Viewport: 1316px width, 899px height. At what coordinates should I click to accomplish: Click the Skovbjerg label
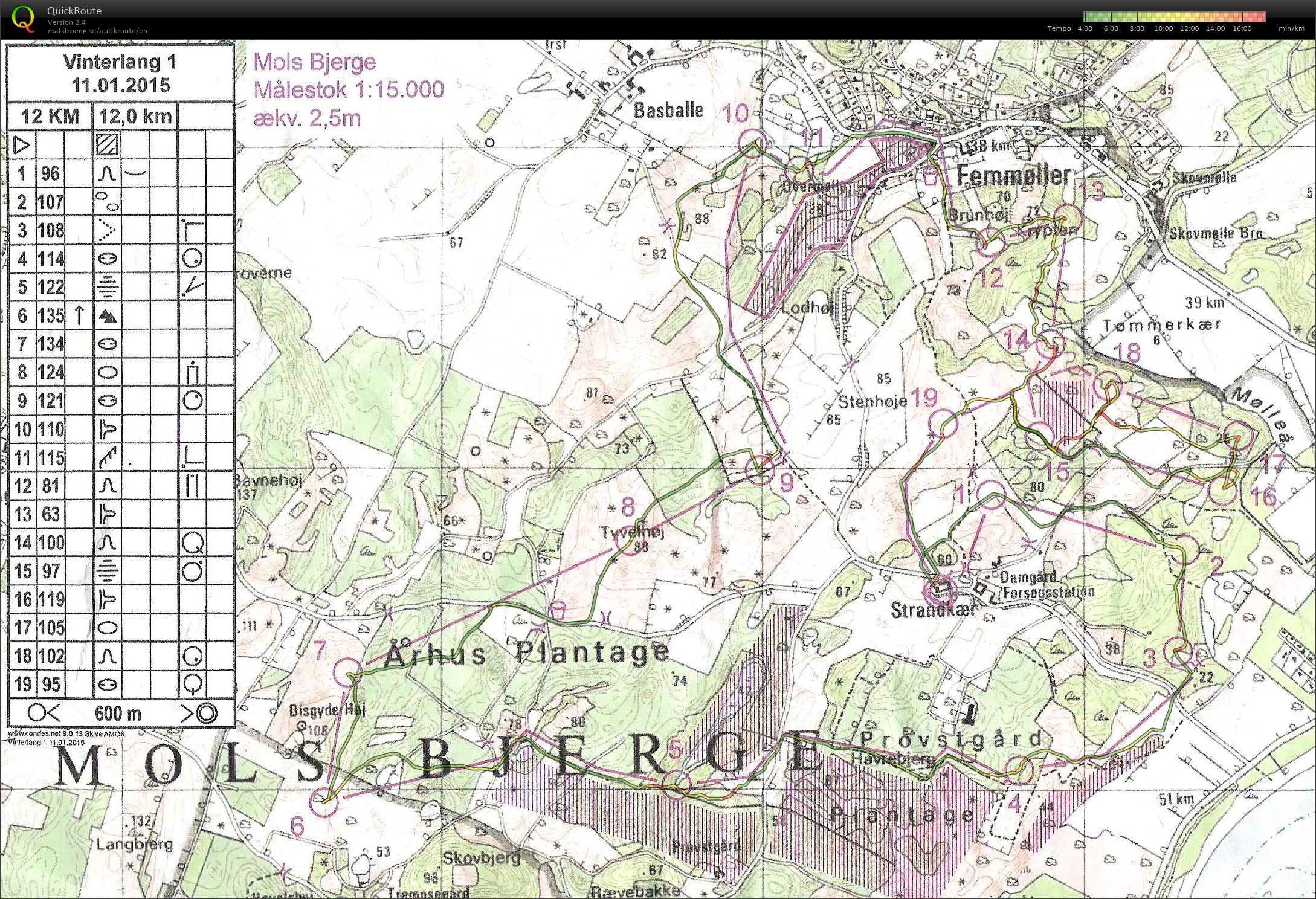[481, 859]
